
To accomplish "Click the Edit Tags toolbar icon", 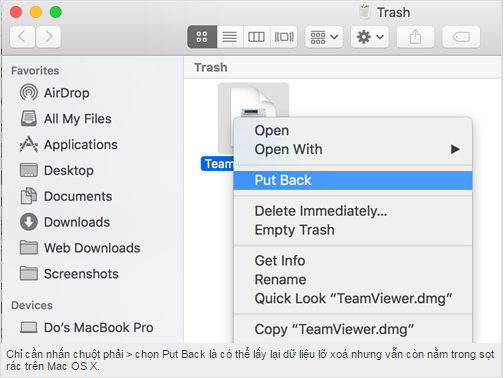I will tap(461, 37).
